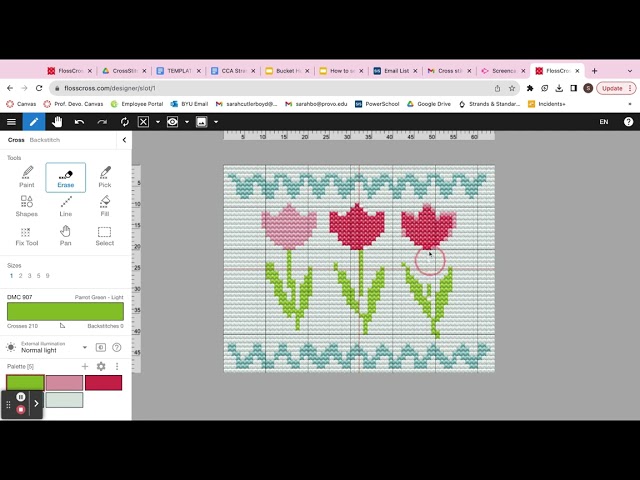This screenshot has height=480, width=640.
Task: Select the Erase tool
Action: click(66, 177)
